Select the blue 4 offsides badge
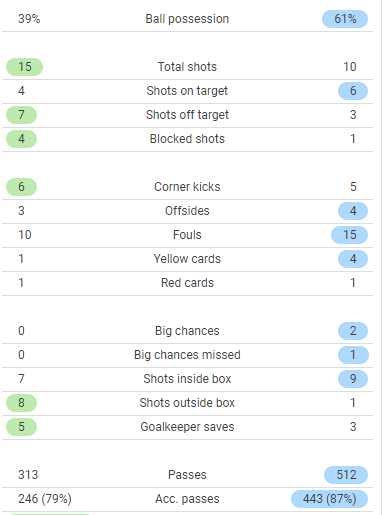The image size is (385, 515). click(353, 211)
